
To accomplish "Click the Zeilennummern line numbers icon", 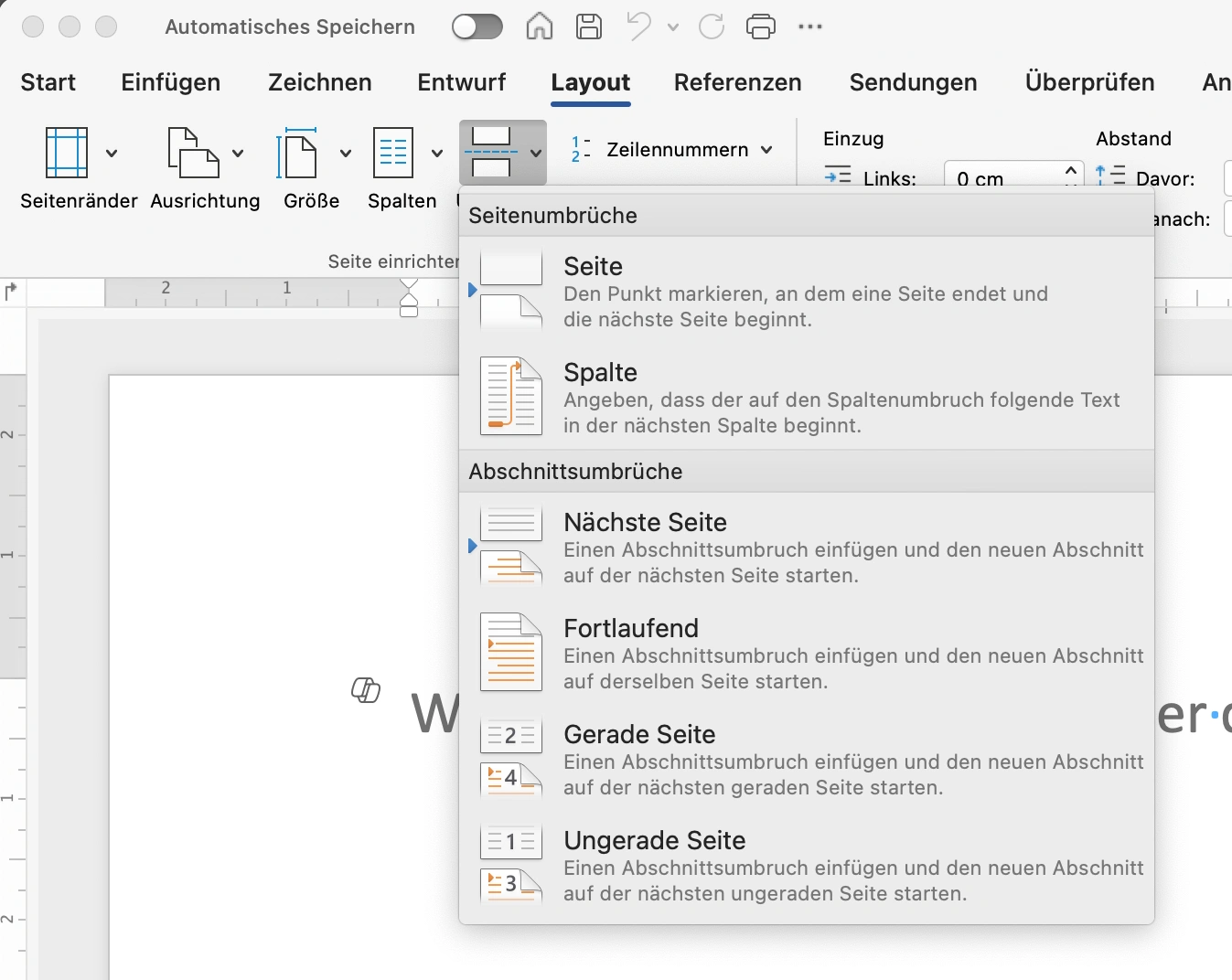I will (x=581, y=149).
